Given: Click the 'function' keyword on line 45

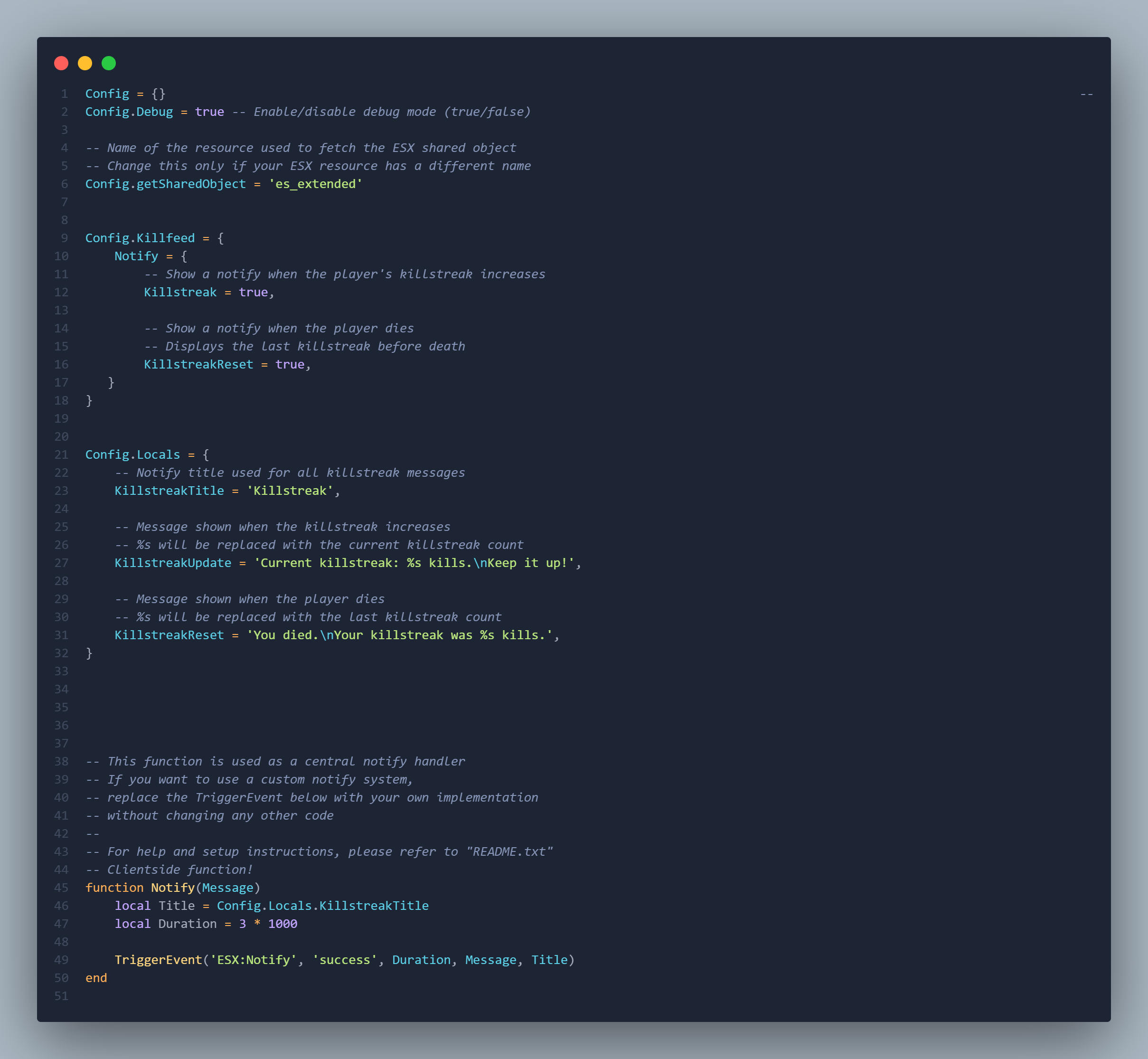Looking at the screenshot, I should pyautogui.click(x=114, y=888).
